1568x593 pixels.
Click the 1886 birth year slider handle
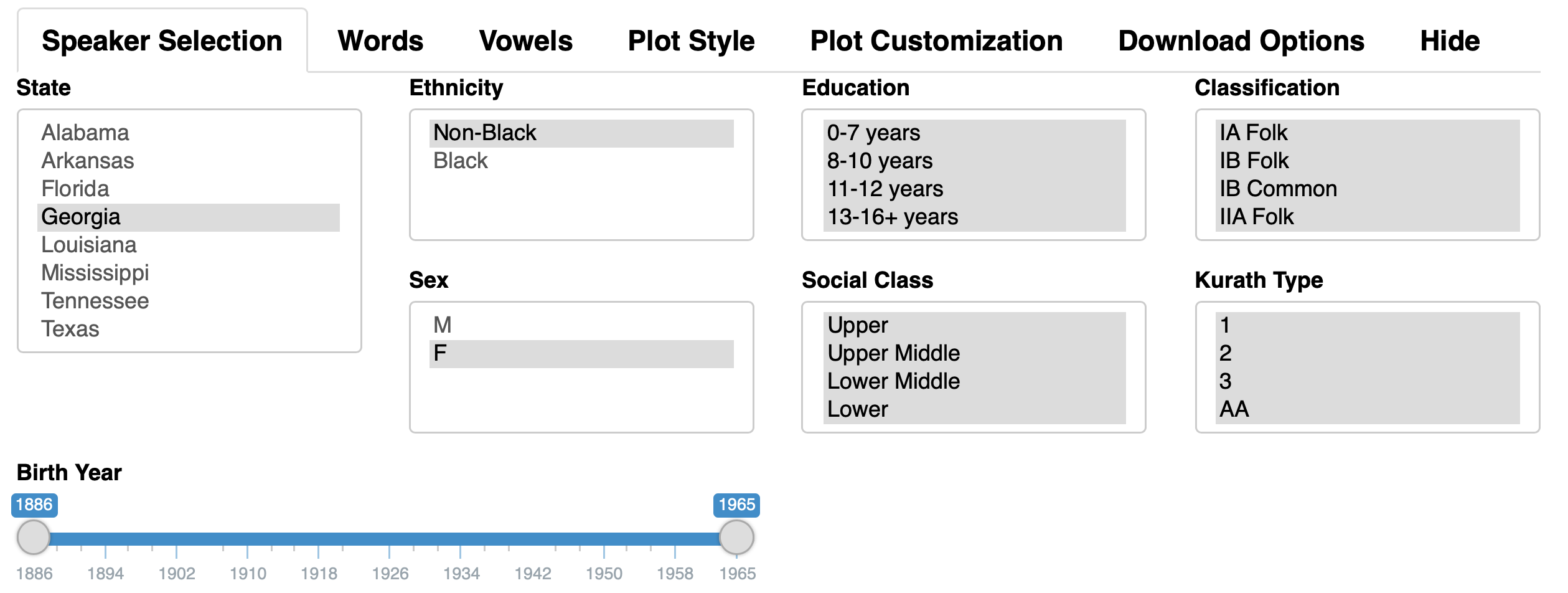coord(34,537)
